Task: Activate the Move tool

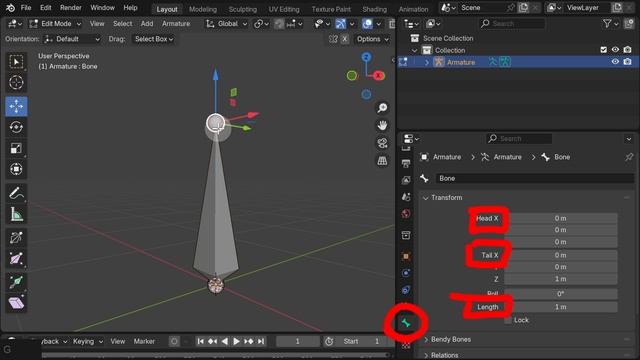Action: pos(16,106)
